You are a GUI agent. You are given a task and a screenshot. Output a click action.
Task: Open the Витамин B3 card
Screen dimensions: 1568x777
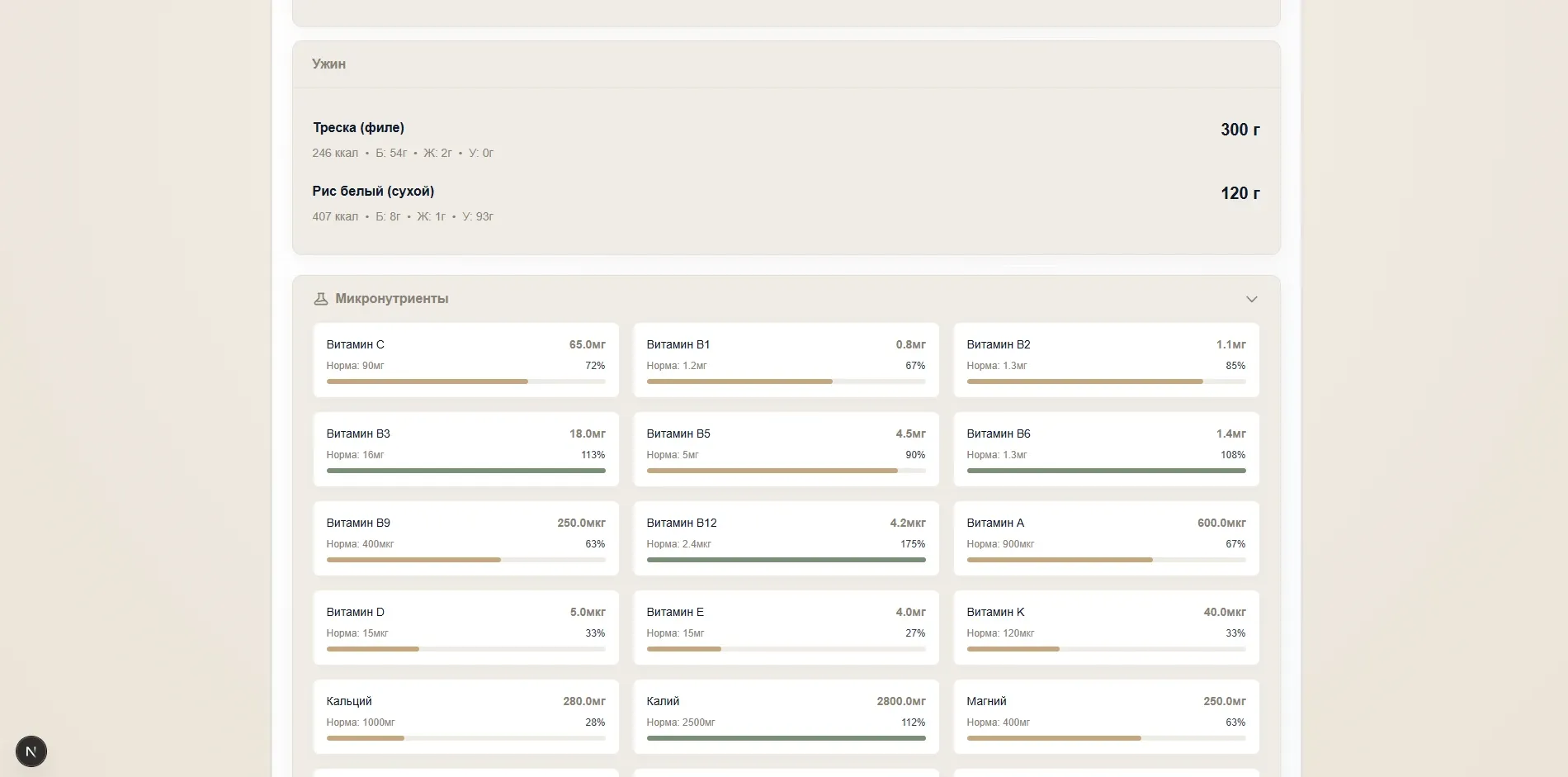click(466, 449)
